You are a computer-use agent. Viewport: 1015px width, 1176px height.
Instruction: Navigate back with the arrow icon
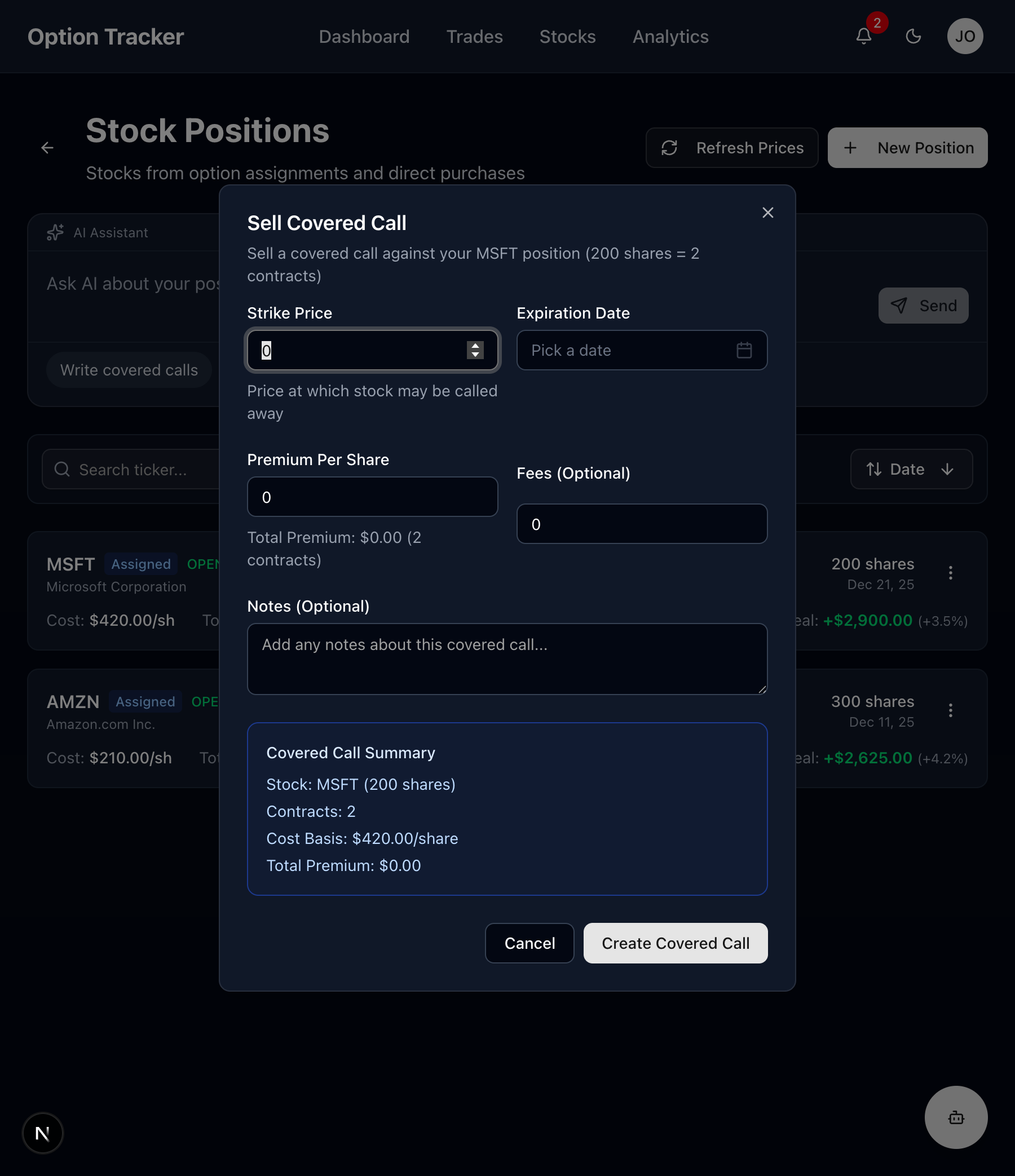tap(48, 148)
